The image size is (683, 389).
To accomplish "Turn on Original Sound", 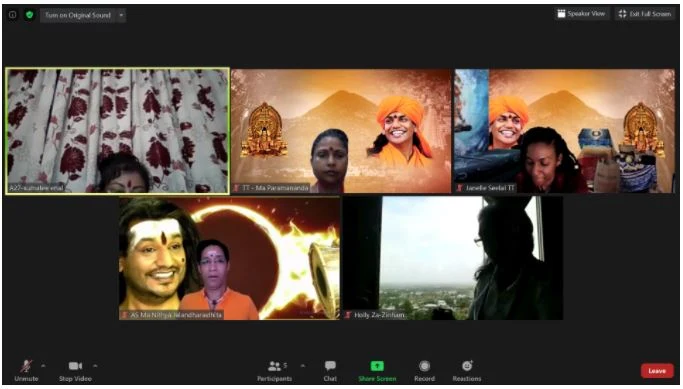I will (78, 15).
